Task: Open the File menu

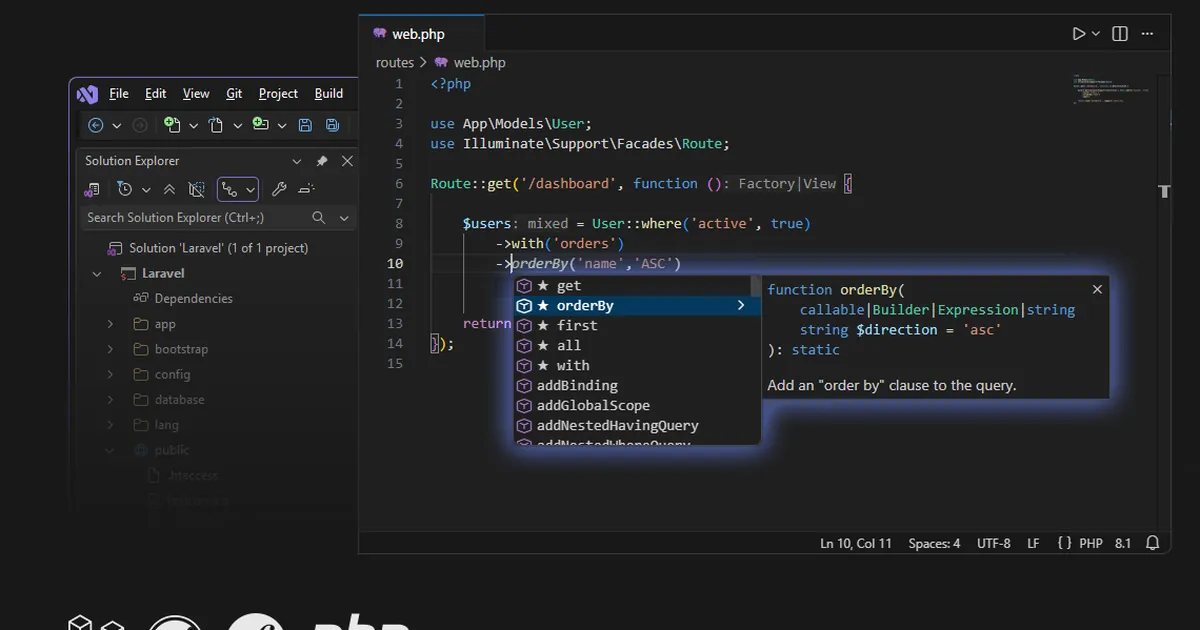Action: point(119,94)
